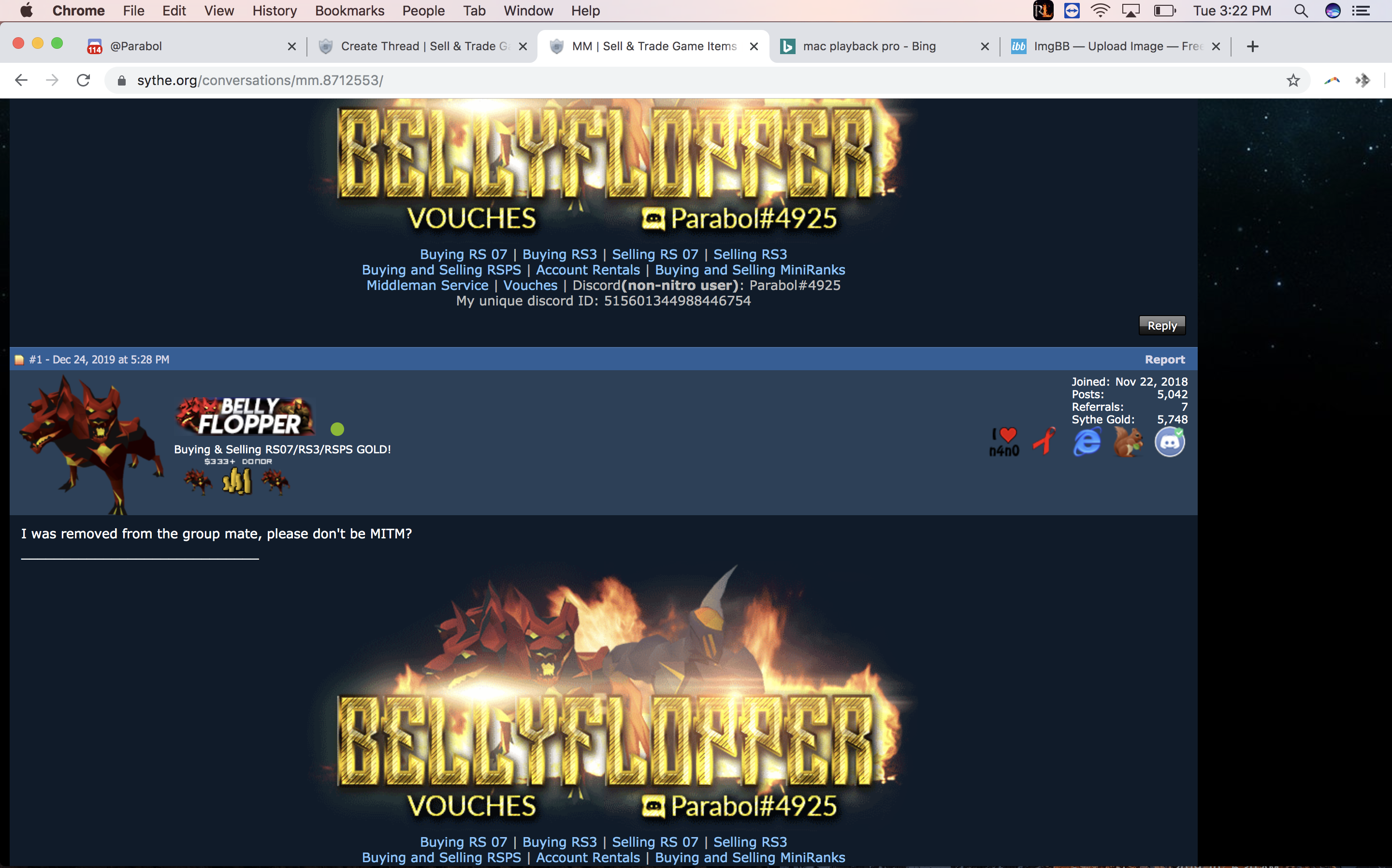
Task: Open the Vouches link in signature
Action: (530, 285)
